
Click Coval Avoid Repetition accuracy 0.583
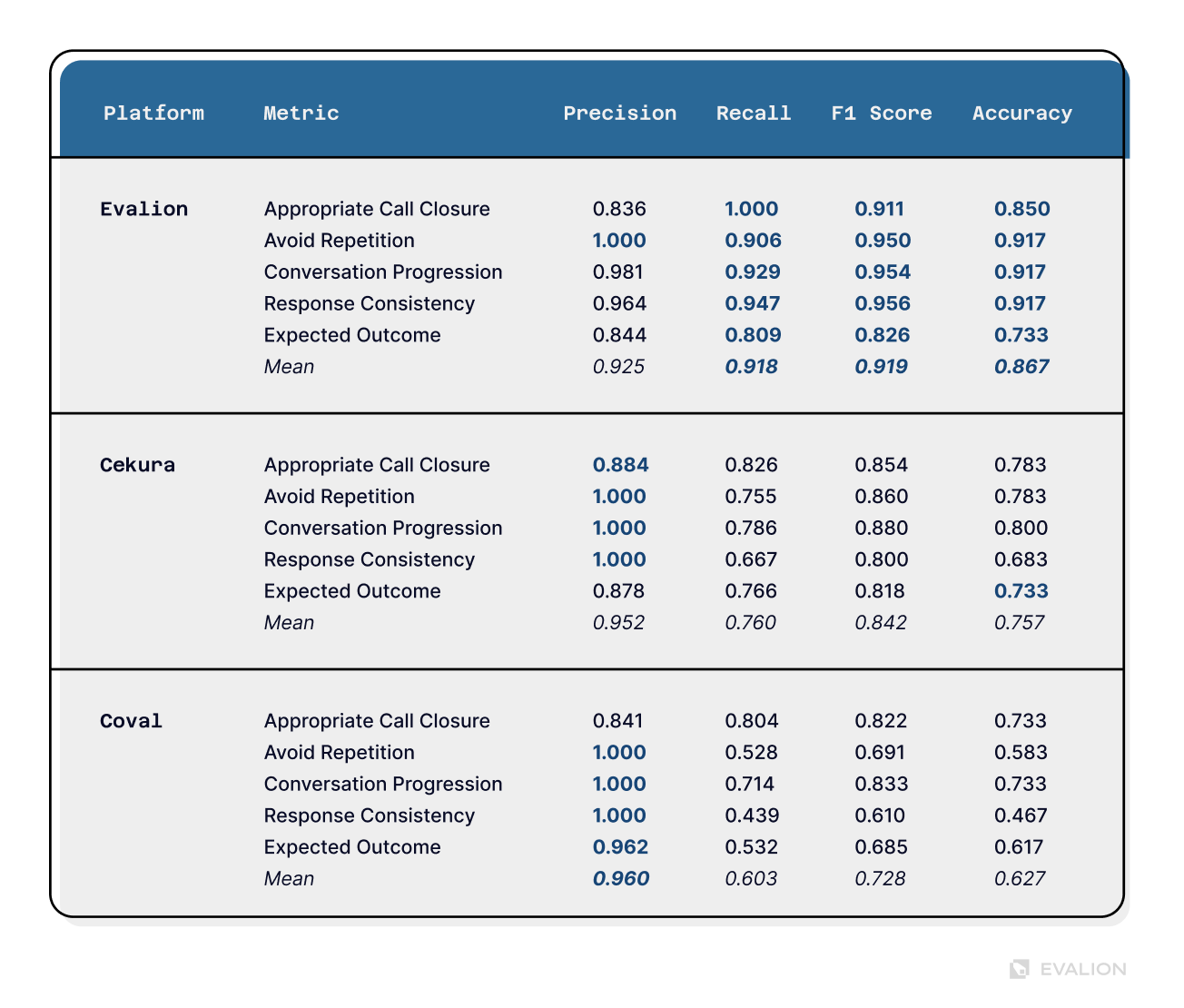click(1021, 753)
